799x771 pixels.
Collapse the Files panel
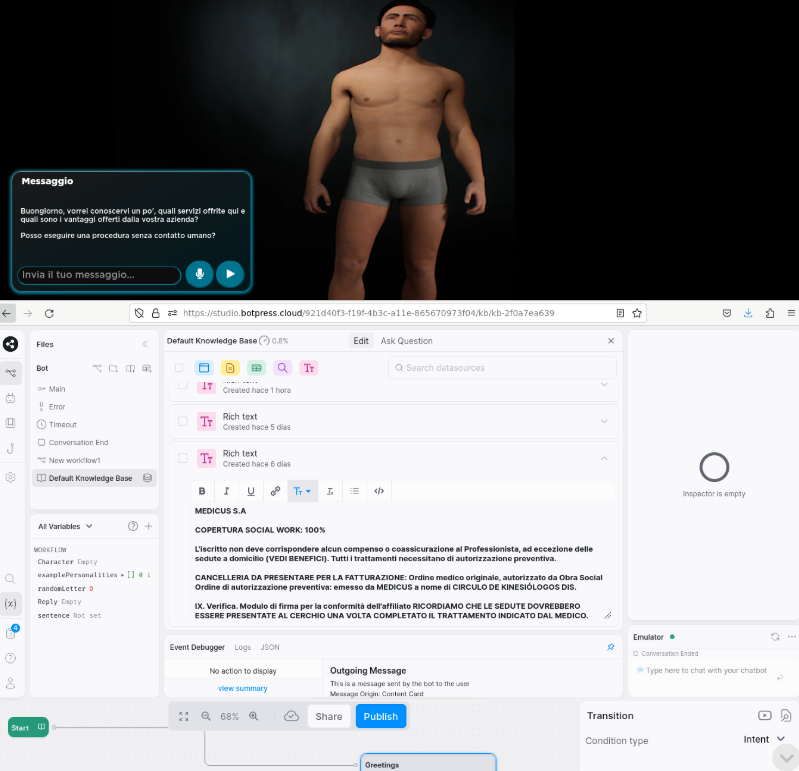point(145,344)
